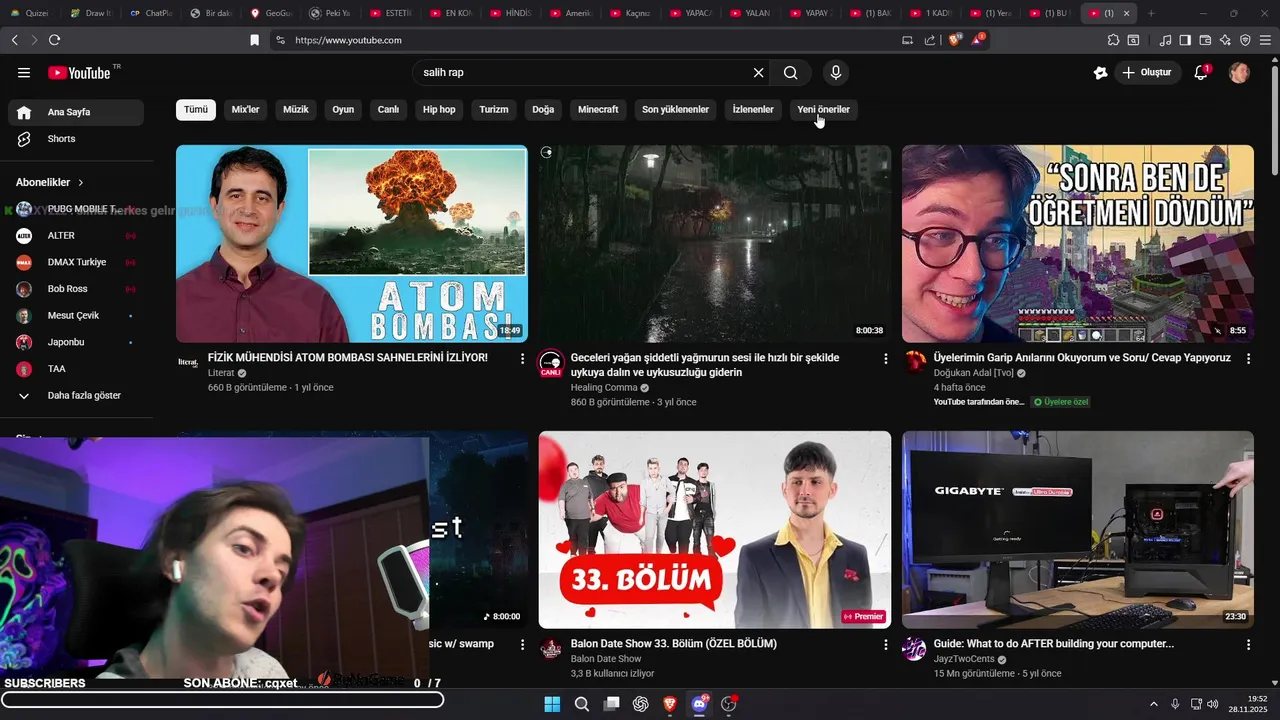Reload the page in the browser

pos(54,40)
